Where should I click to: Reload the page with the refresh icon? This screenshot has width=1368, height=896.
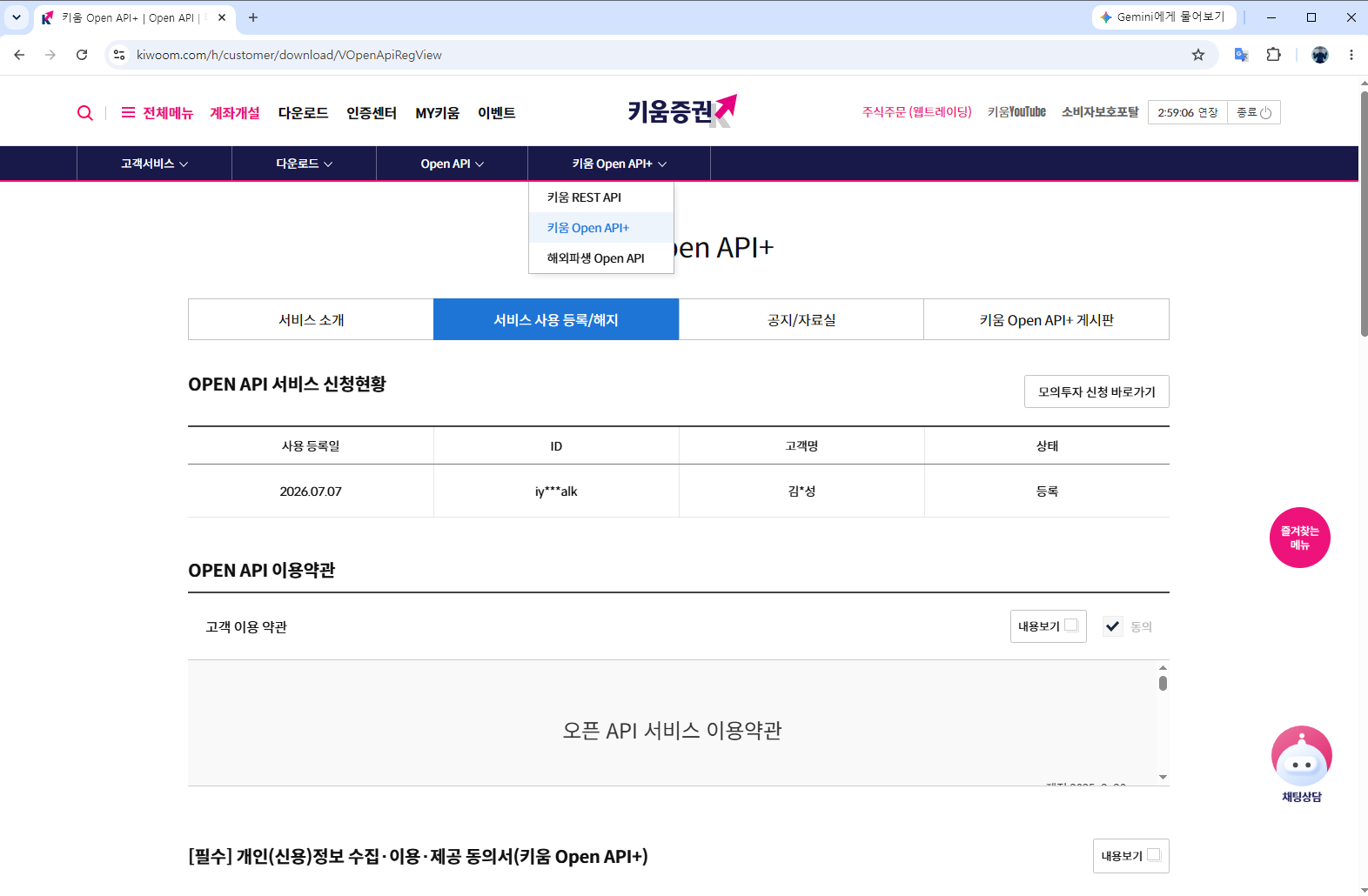click(82, 55)
